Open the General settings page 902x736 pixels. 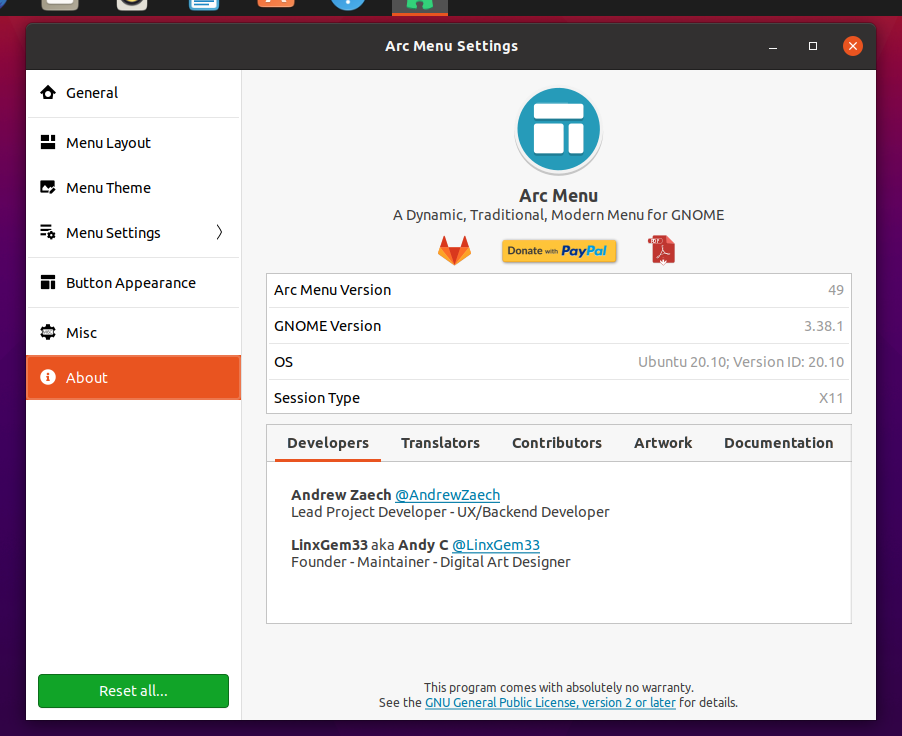pos(133,93)
